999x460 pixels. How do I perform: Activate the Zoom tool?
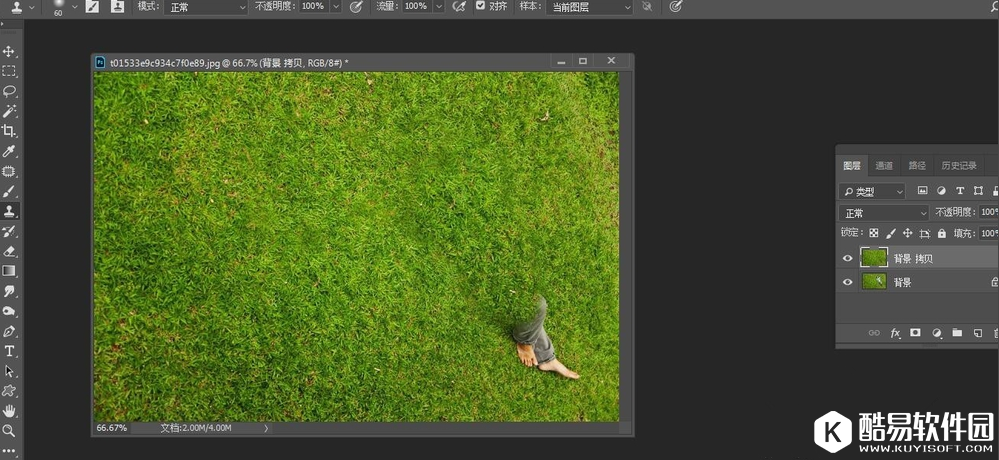(x=9, y=430)
